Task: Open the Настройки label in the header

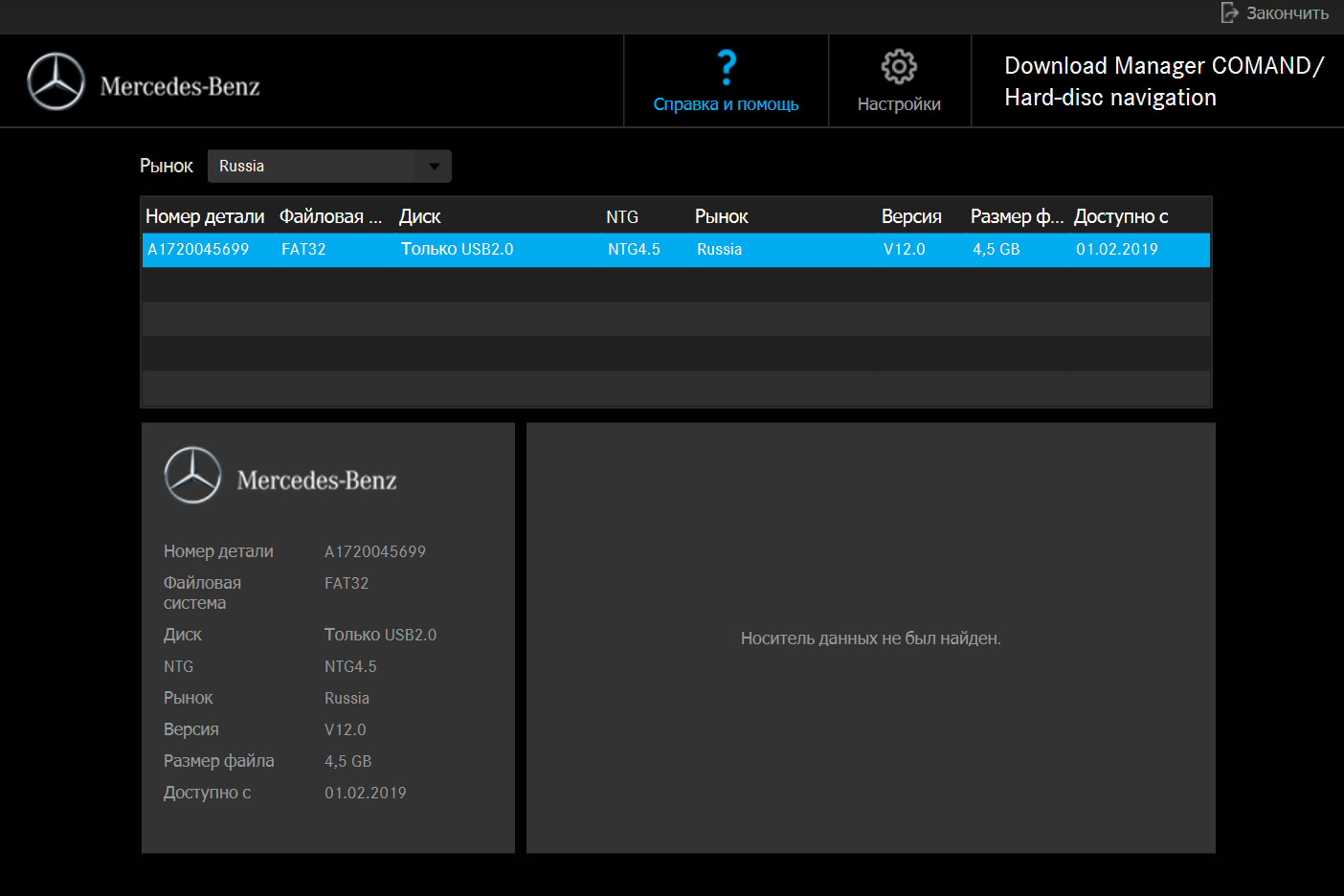Action: (899, 104)
